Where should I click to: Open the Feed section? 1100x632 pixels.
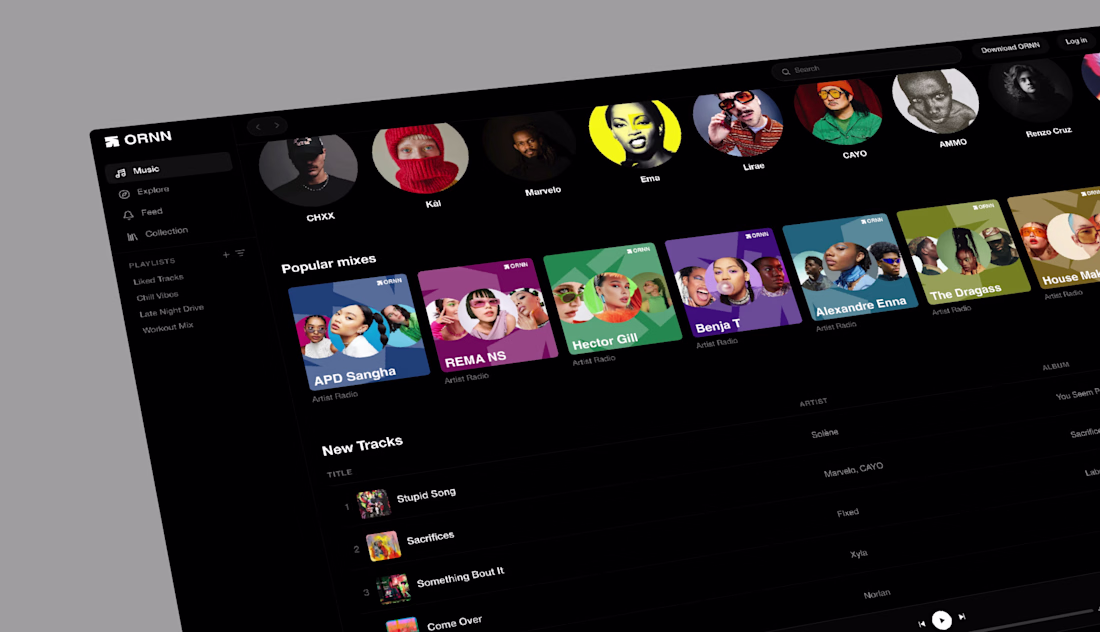tap(152, 211)
